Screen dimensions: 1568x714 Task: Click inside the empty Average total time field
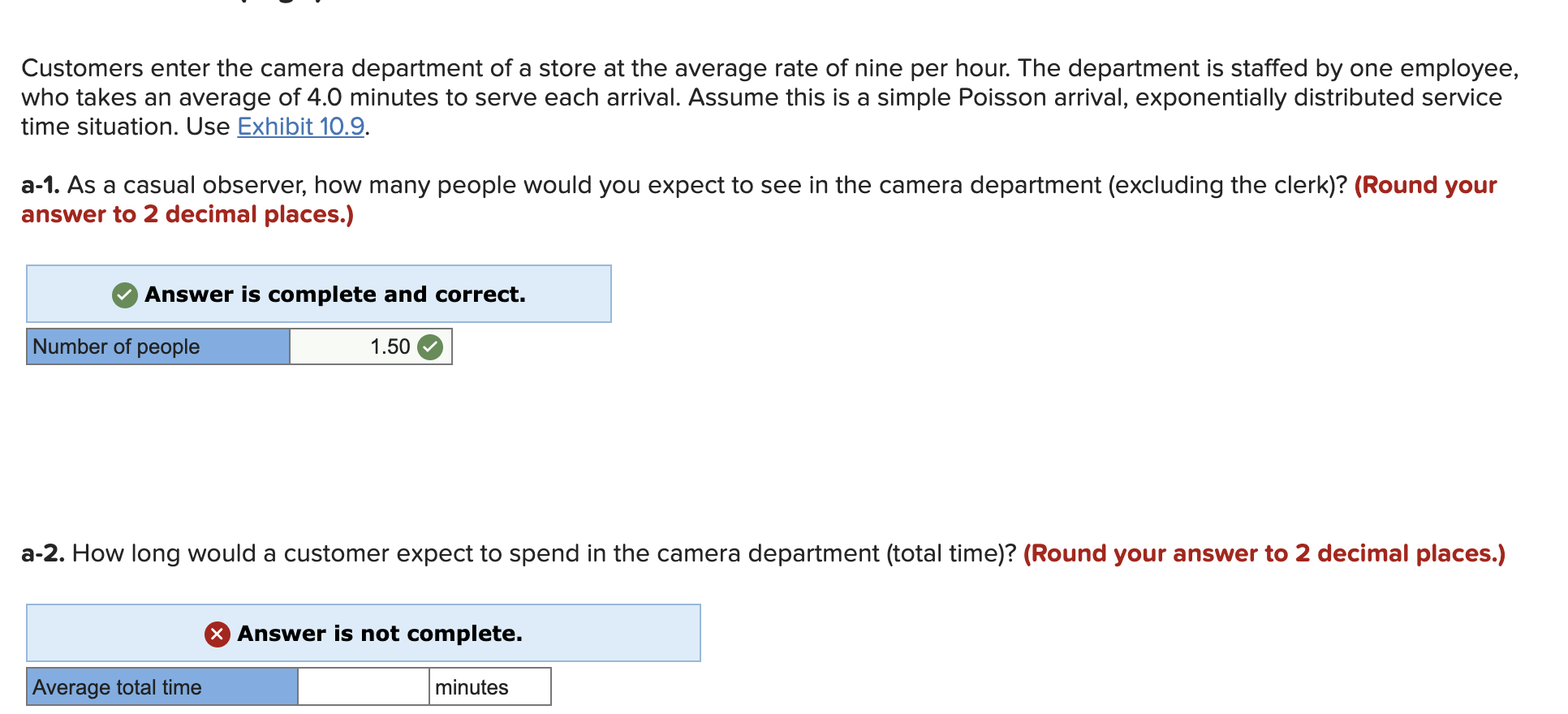click(x=362, y=686)
